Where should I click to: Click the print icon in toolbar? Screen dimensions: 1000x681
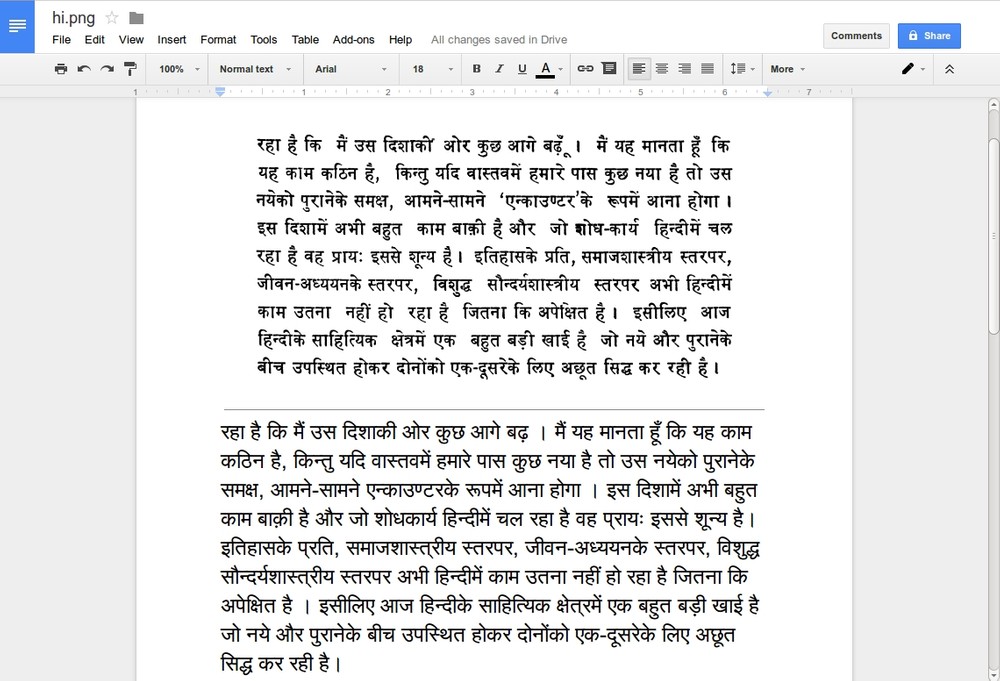pos(61,69)
